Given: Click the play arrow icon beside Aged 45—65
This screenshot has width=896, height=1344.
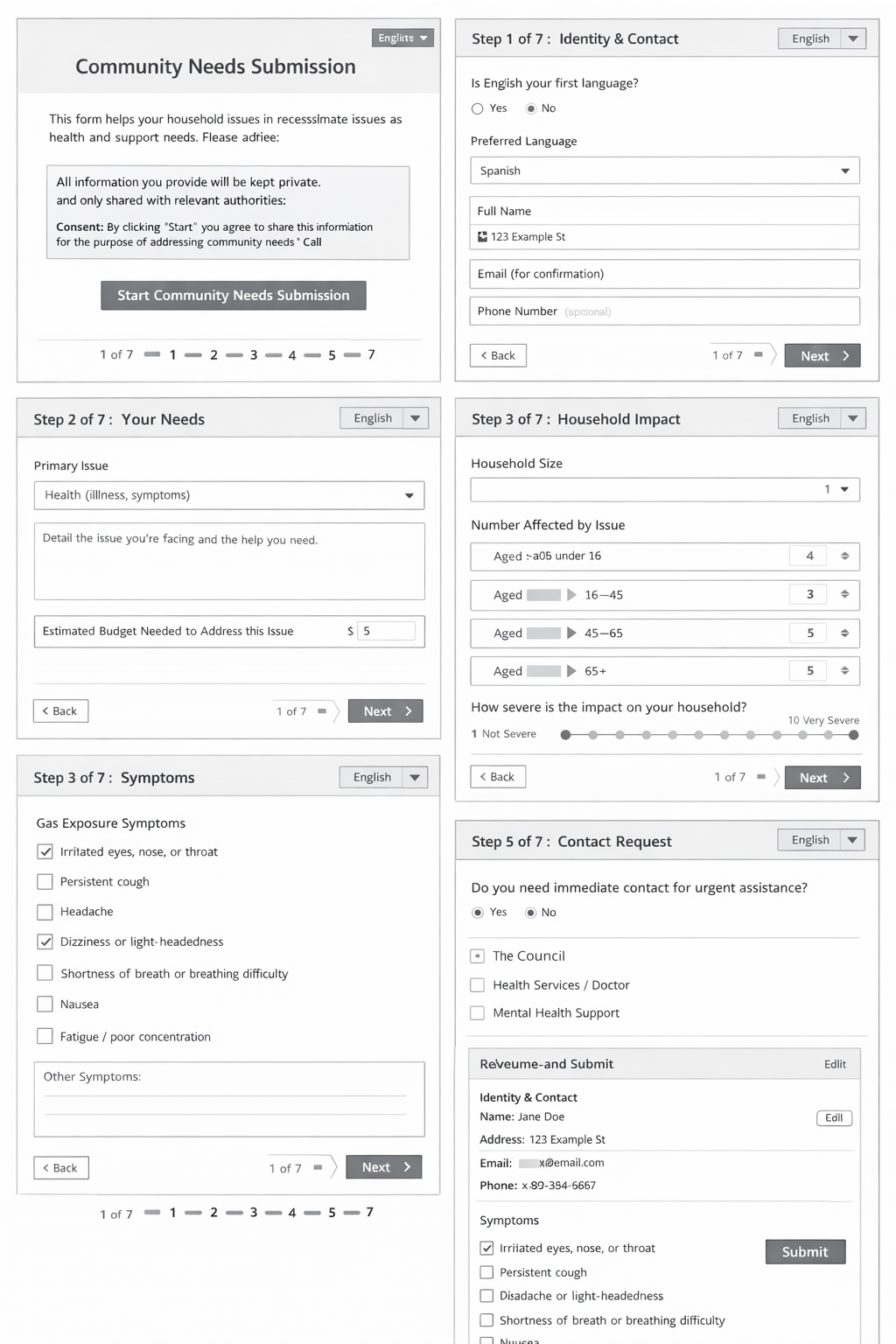Looking at the screenshot, I should coord(571,633).
